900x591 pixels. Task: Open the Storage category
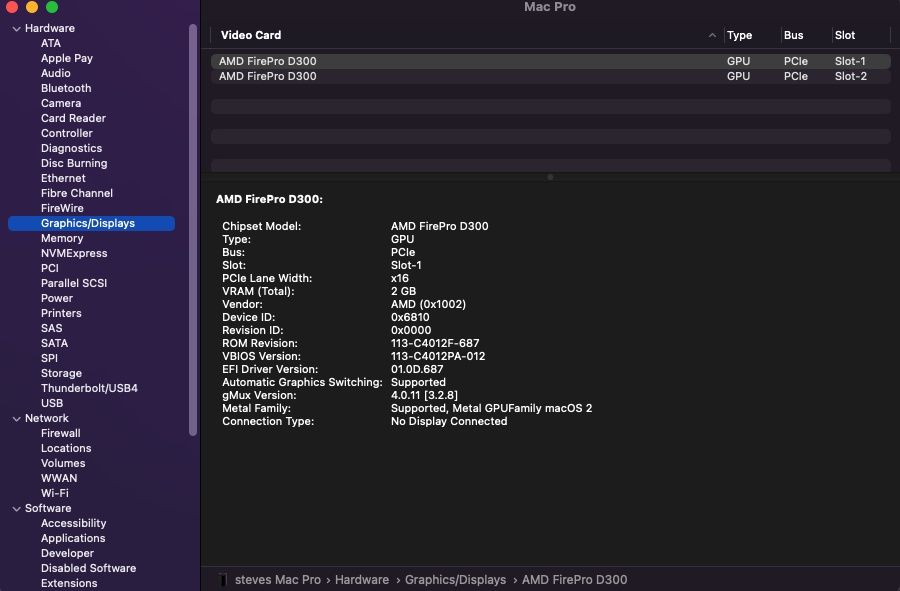(61, 373)
